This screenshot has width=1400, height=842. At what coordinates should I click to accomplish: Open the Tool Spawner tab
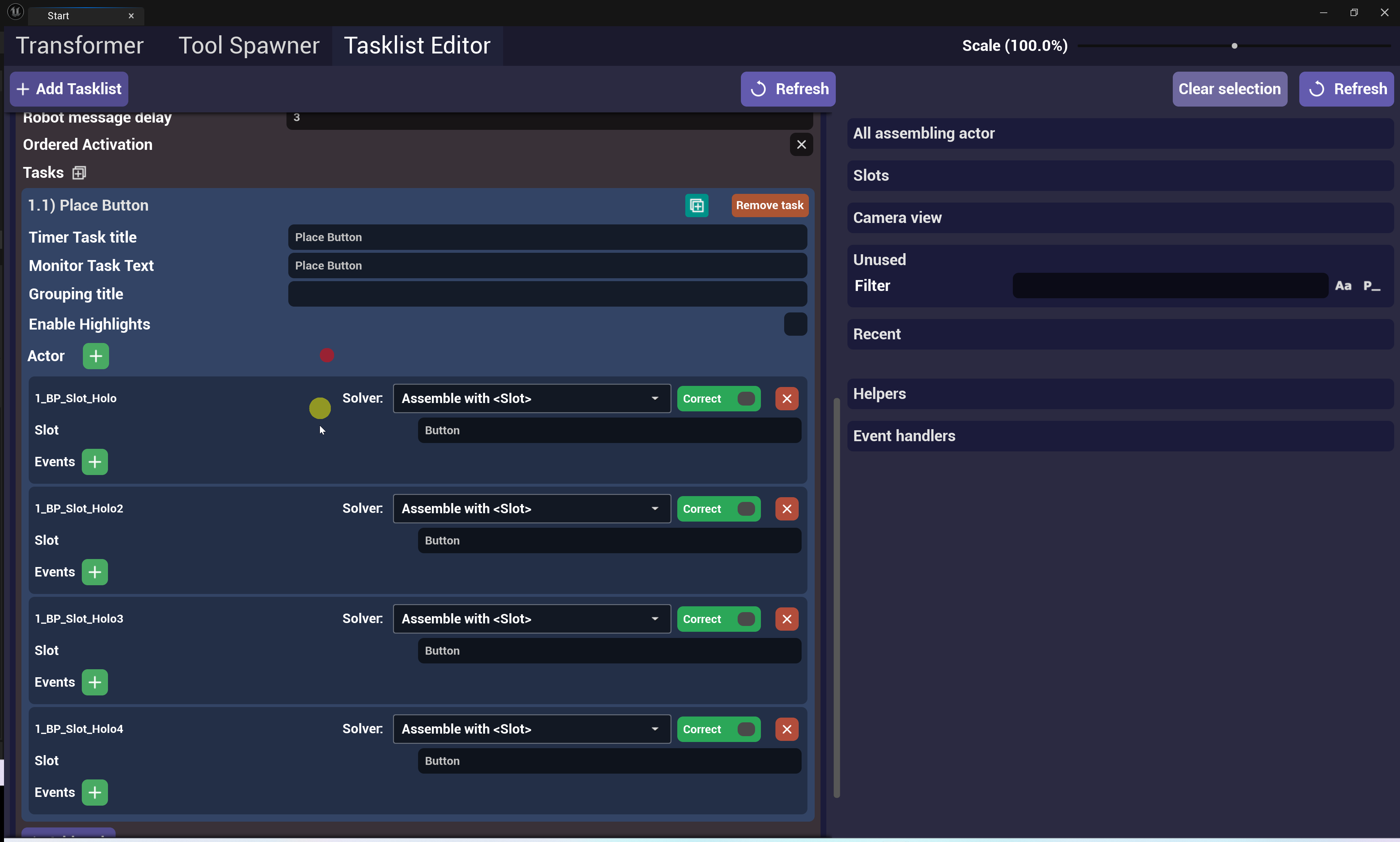249,45
